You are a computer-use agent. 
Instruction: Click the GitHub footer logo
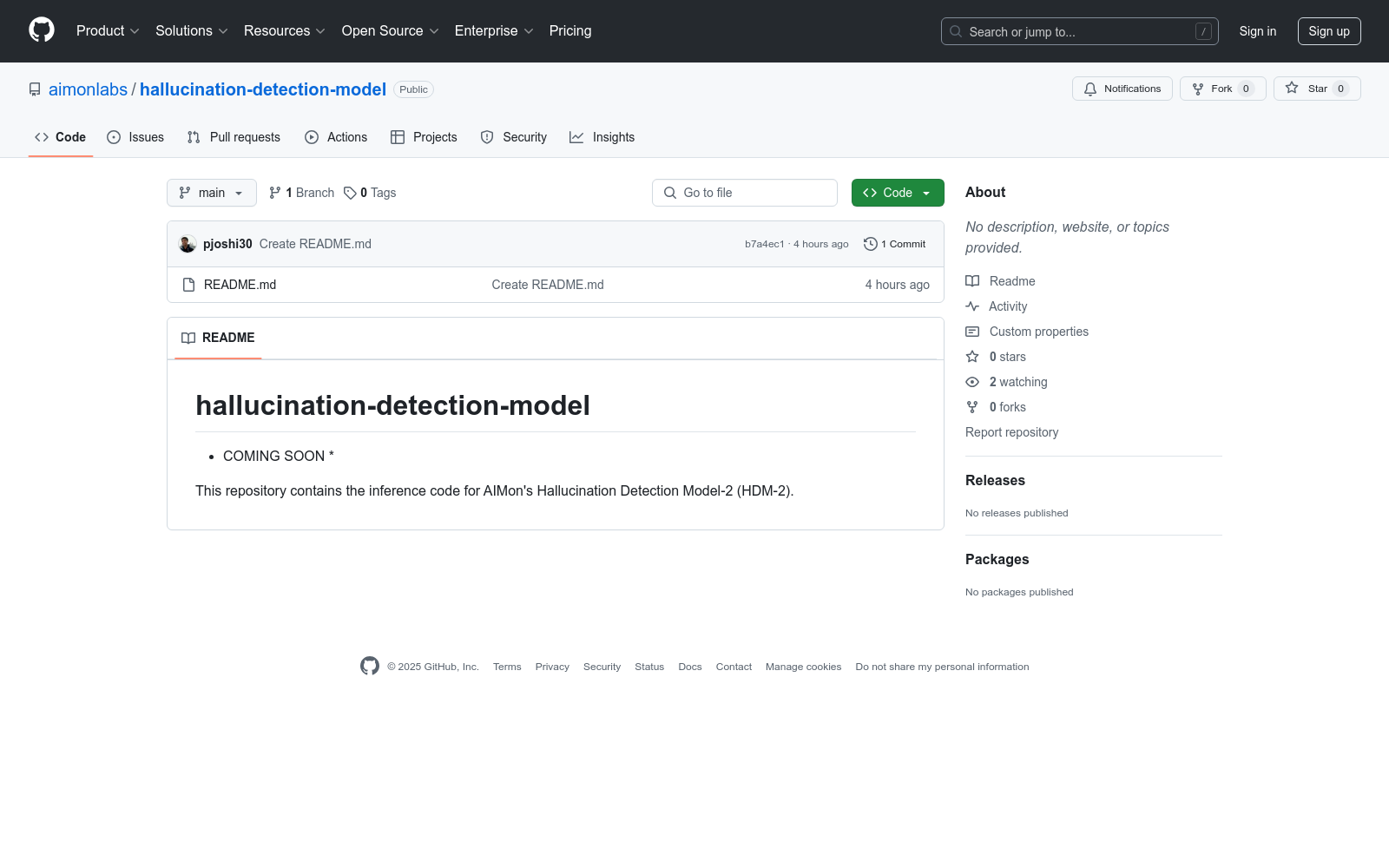(370, 666)
